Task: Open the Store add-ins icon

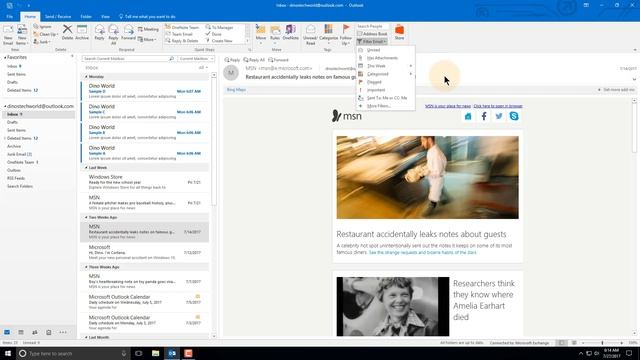Action: point(400,30)
